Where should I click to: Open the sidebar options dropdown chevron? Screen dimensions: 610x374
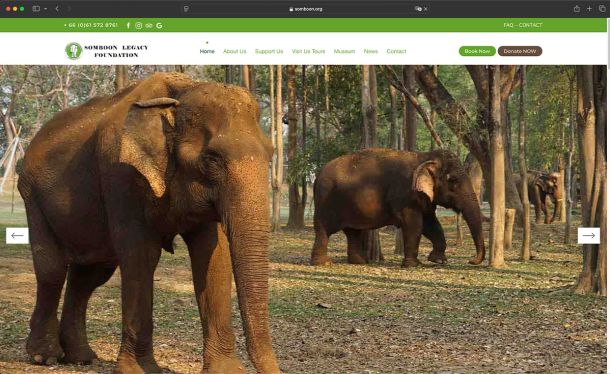46,9
